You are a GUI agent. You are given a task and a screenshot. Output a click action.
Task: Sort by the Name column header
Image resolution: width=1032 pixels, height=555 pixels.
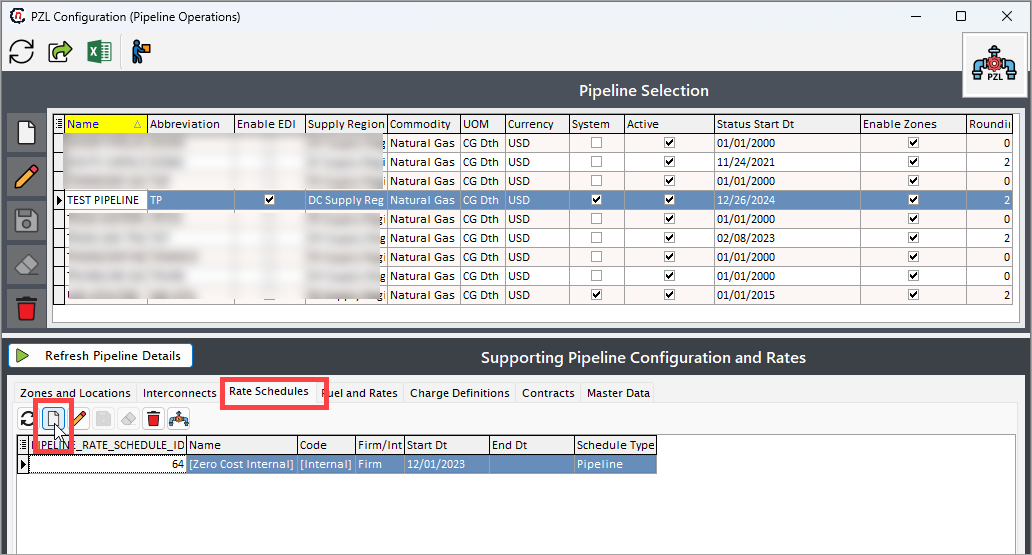(105, 124)
